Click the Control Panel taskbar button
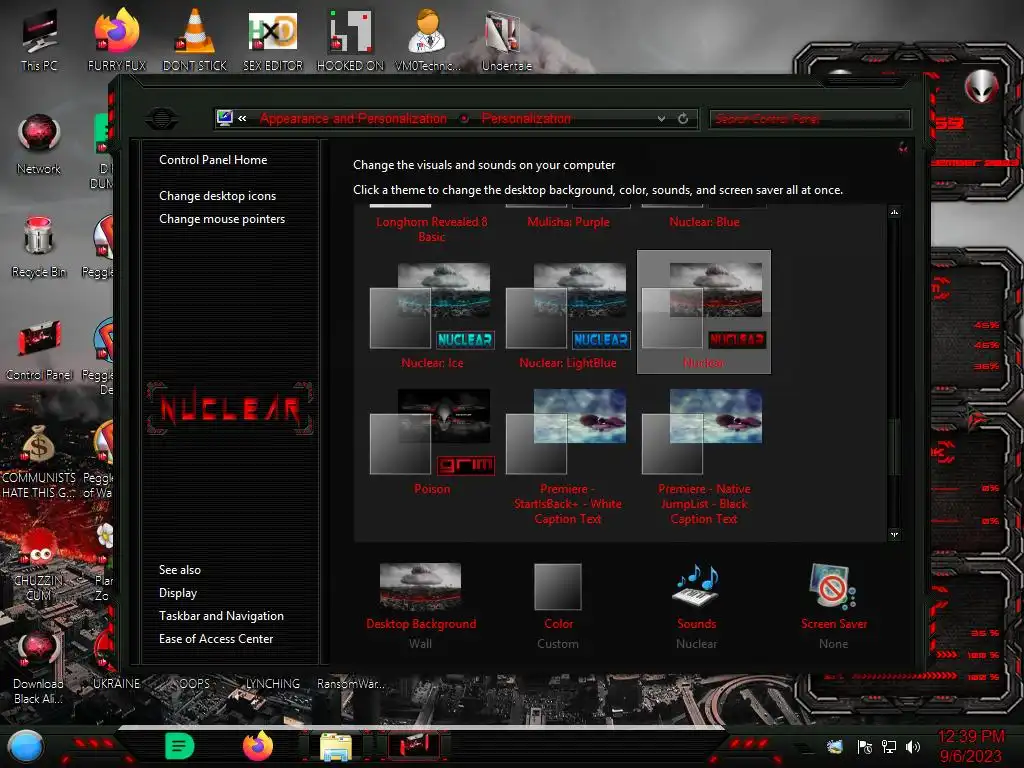 pyautogui.click(x=414, y=746)
